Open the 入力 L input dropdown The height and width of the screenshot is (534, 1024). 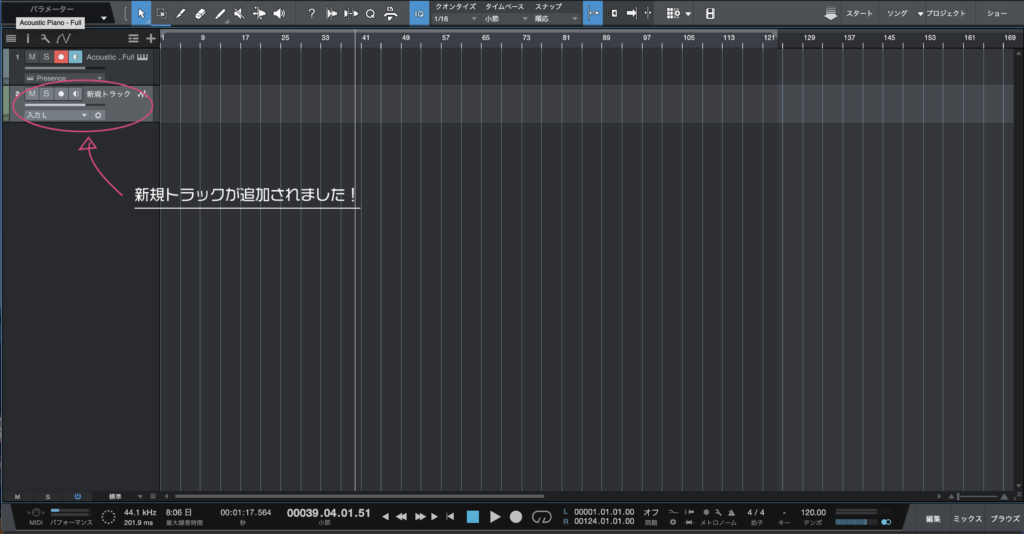click(57, 115)
